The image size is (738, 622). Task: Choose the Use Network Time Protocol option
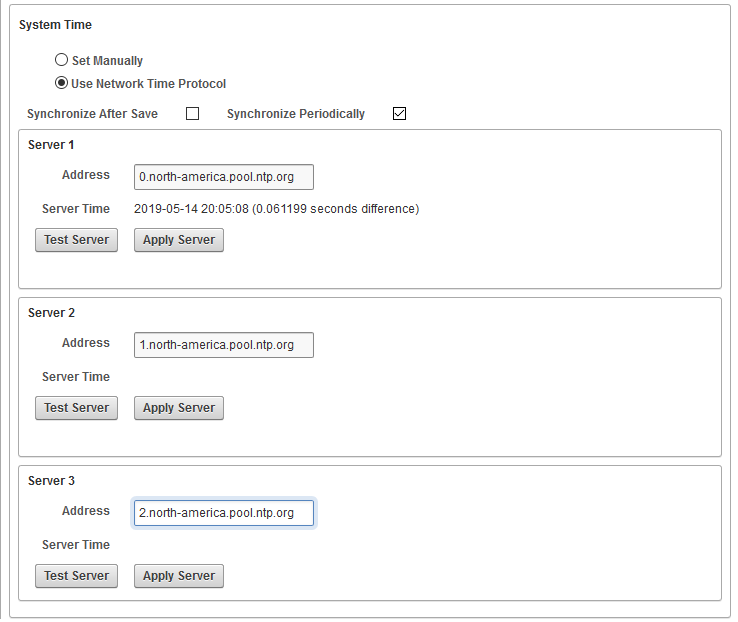[x=62, y=83]
